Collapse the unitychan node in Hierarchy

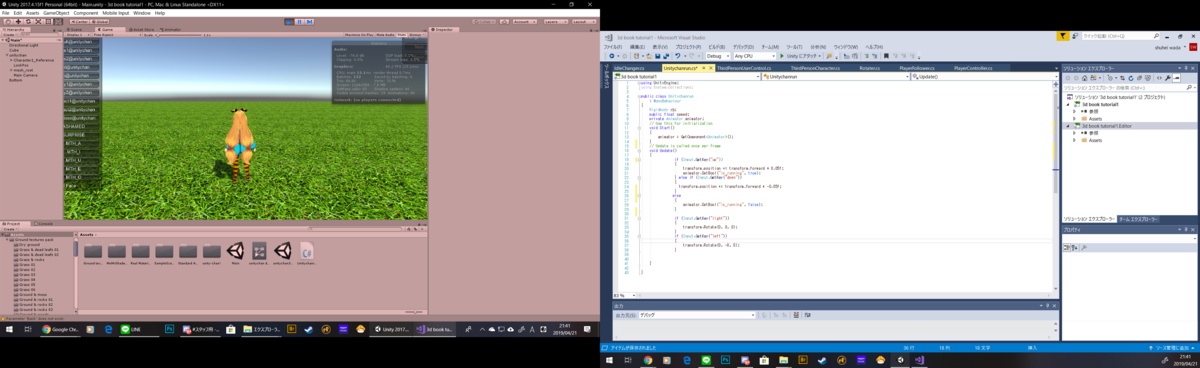[8, 56]
